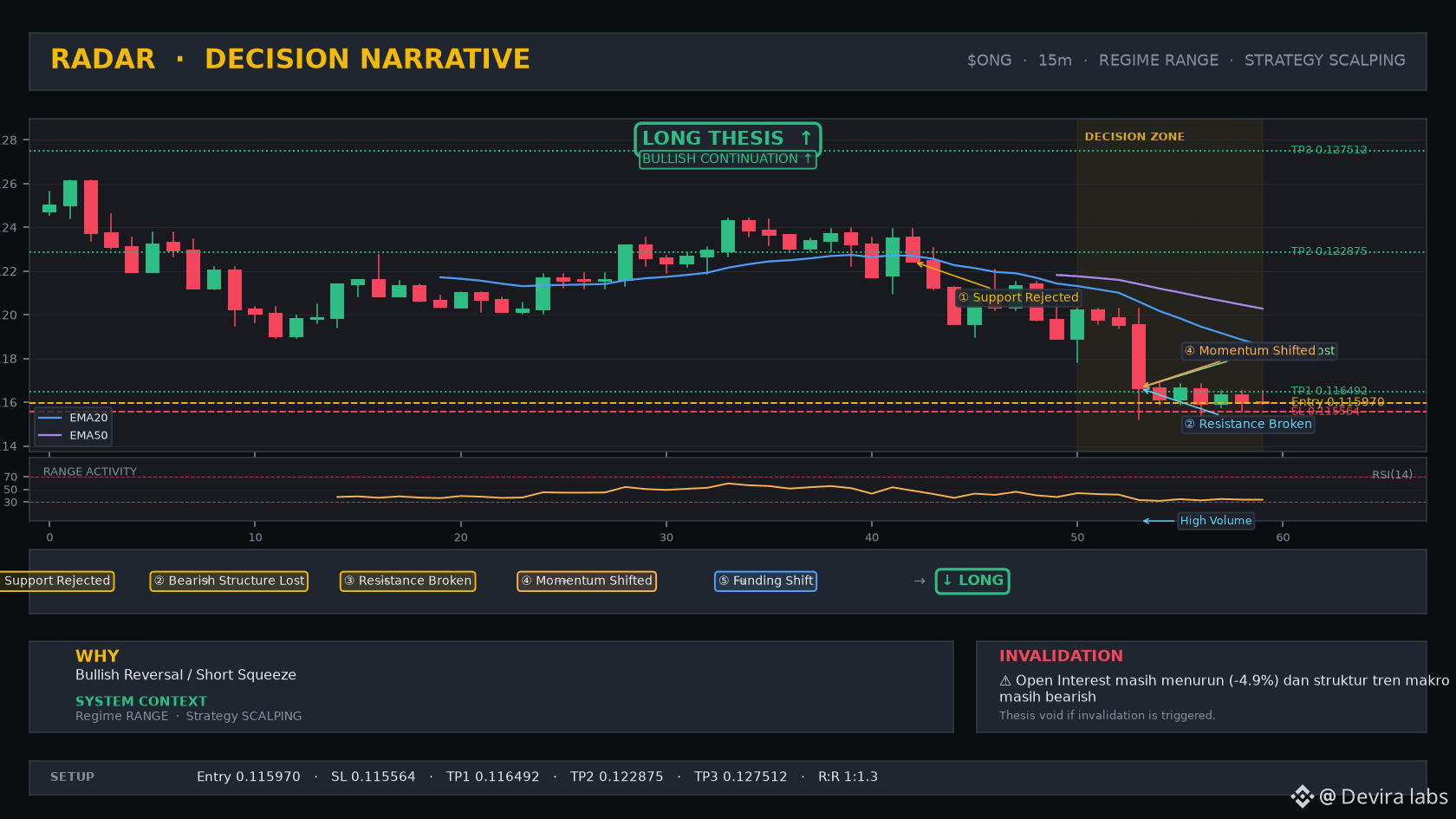Select the Bearish Structure Lost step chip
This screenshot has height=819, width=1456.
229,581
